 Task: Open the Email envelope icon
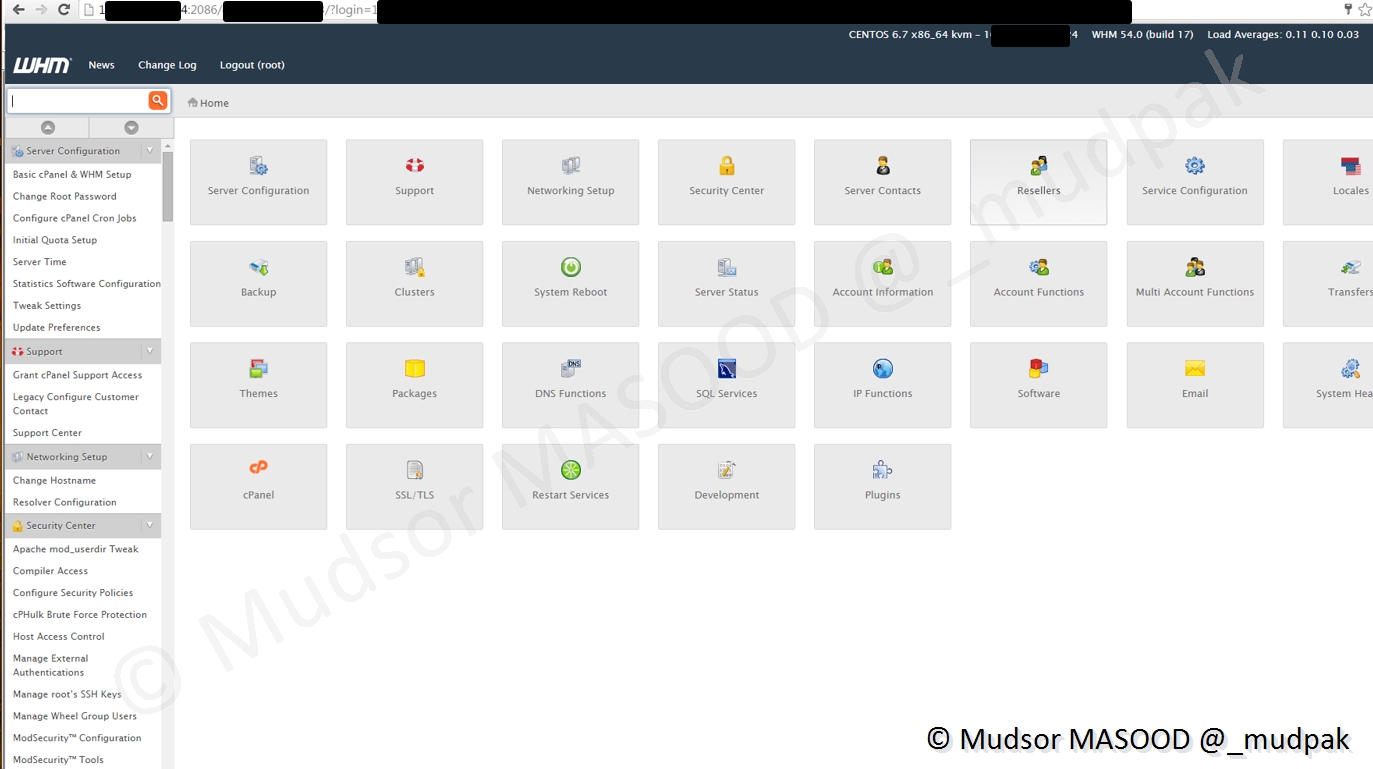[1194, 369]
